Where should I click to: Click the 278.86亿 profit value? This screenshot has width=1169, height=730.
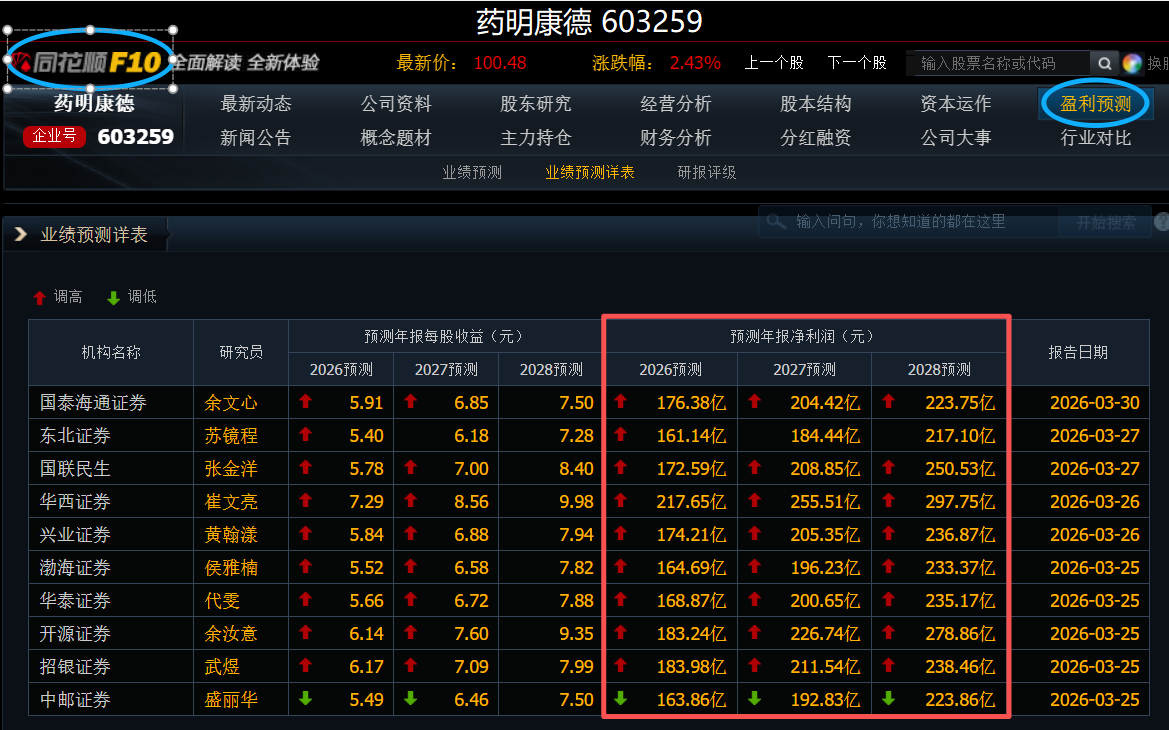[x=960, y=634]
